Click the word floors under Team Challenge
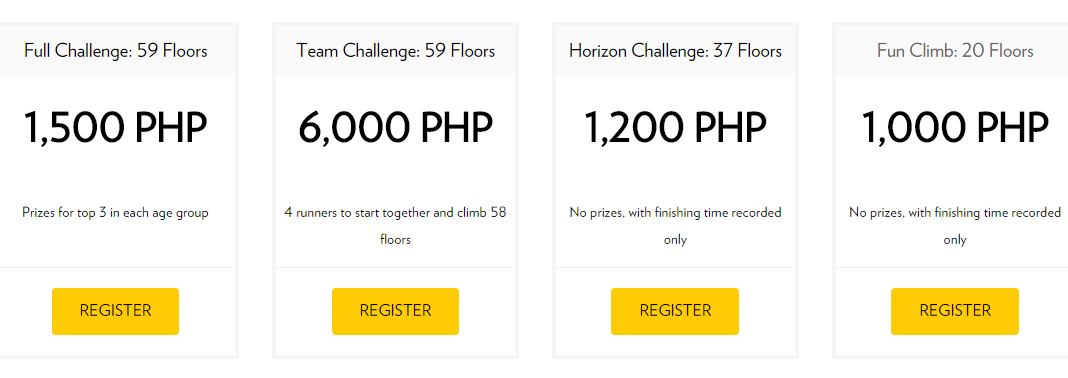The image size is (1068, 378). [x=395, y=240]
